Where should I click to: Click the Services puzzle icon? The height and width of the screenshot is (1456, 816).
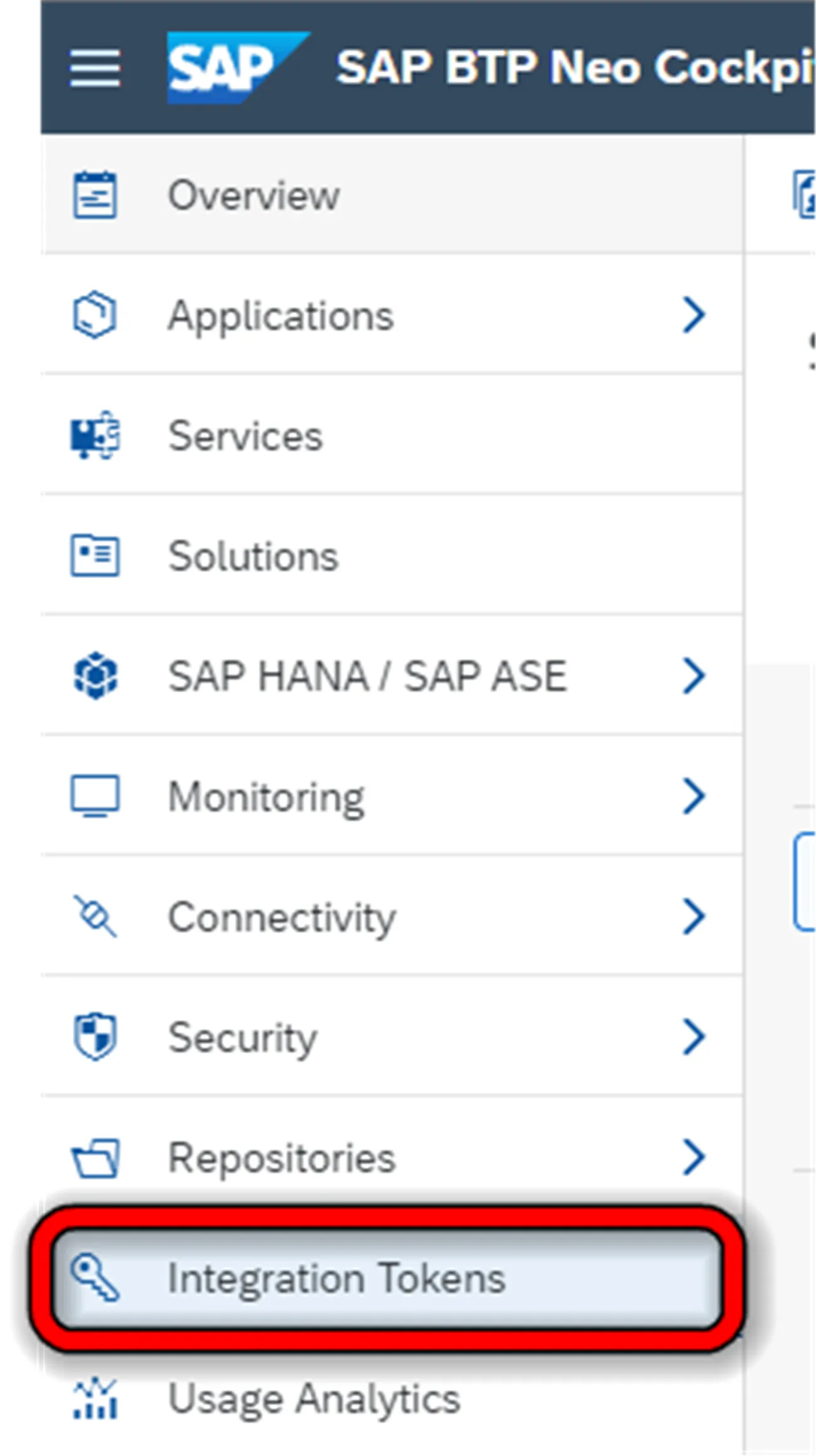(95, 435)
